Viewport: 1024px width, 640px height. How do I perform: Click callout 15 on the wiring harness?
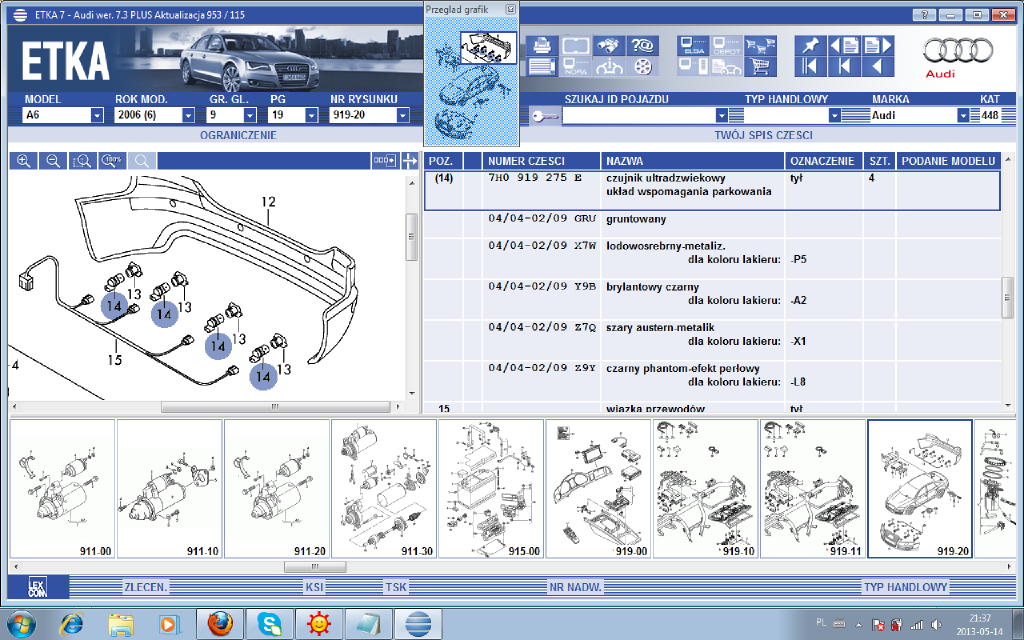[x=115, y=359]
